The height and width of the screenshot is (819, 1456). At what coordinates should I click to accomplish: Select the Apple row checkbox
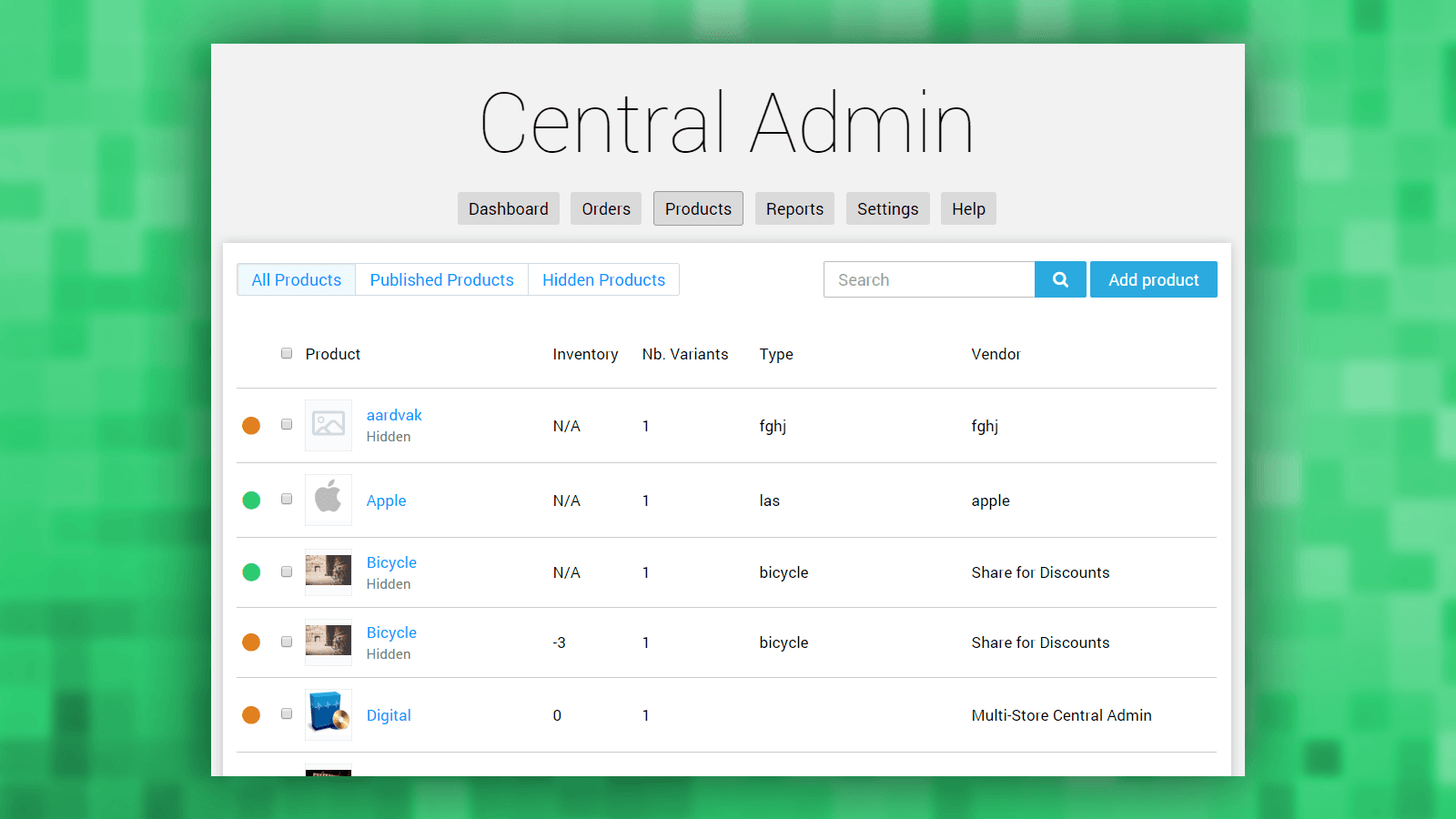tap(287, 499)
